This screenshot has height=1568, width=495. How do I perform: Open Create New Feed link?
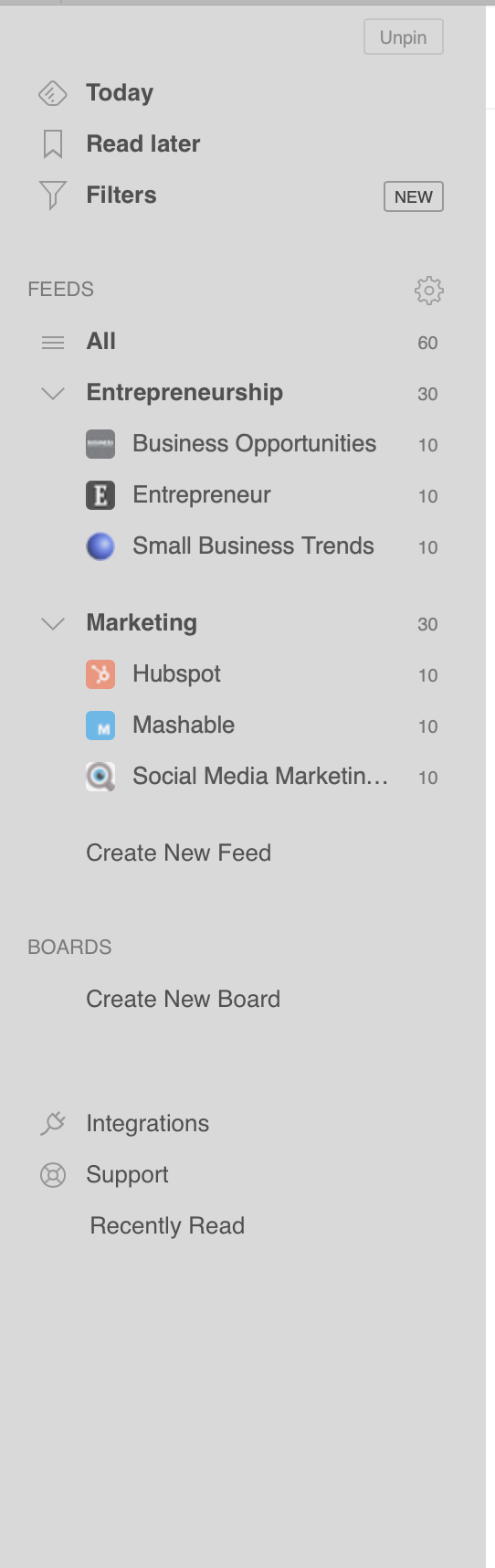coord(178,853)
